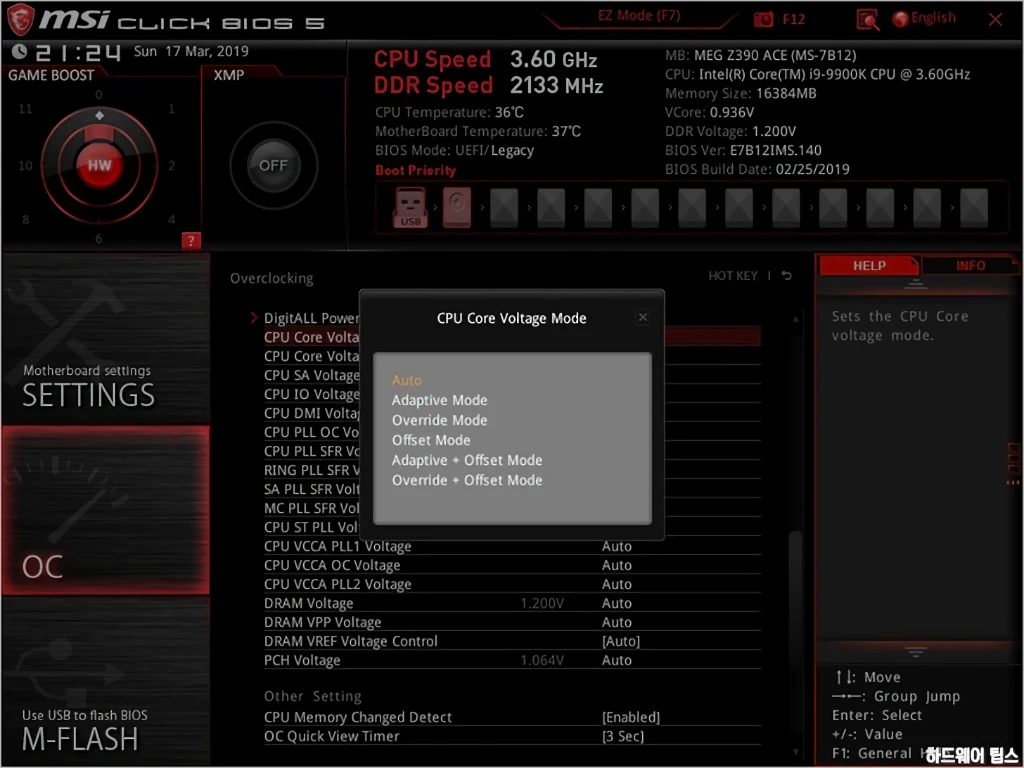Close the CPU Core Voltage Mode dialog
The image size is (1024, 768).
click(643, 317)
